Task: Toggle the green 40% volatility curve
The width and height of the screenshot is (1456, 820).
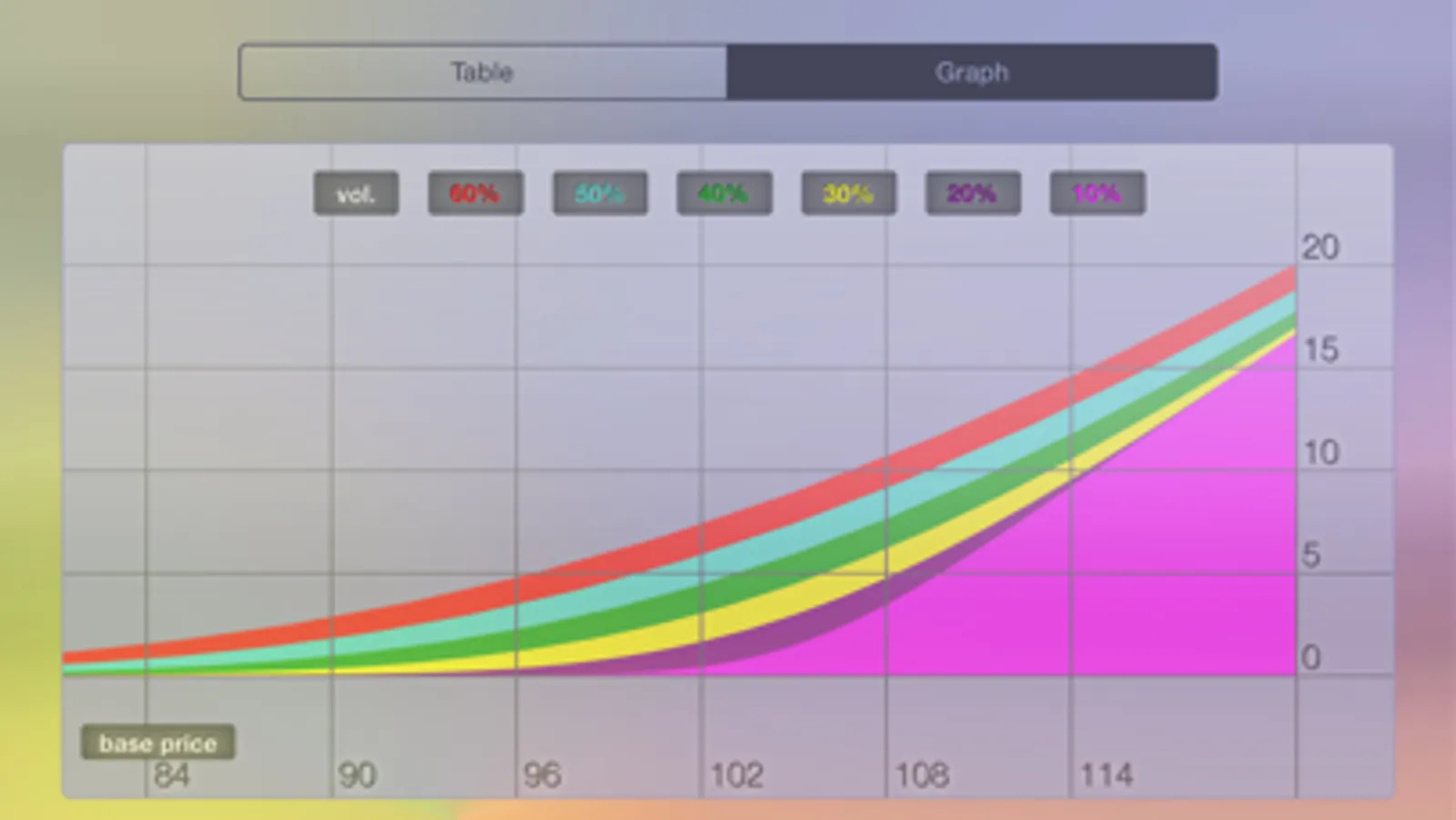Action: [x=724, y=193]
